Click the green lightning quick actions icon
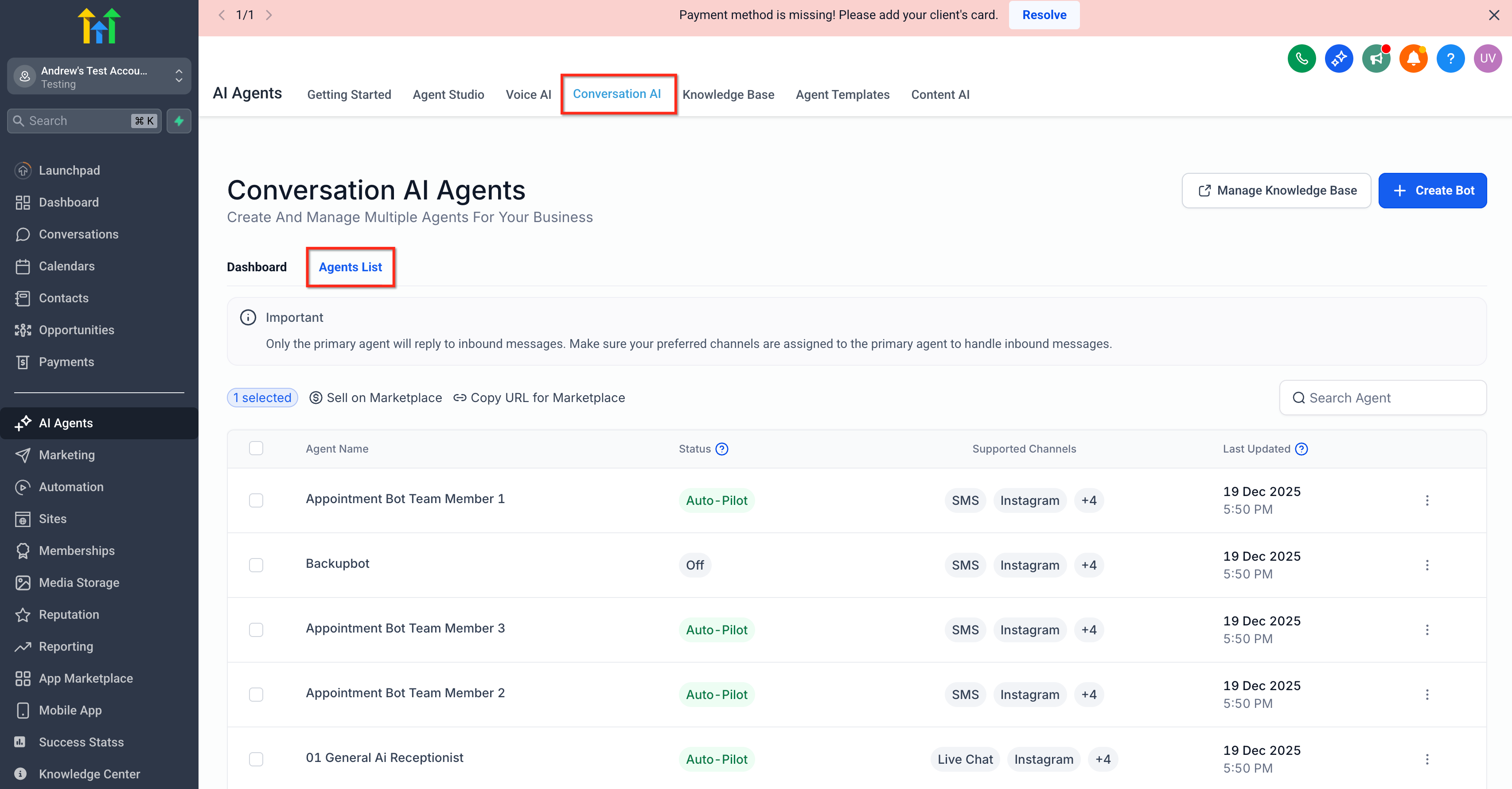1512x789 pixels. tap(179, 121)
